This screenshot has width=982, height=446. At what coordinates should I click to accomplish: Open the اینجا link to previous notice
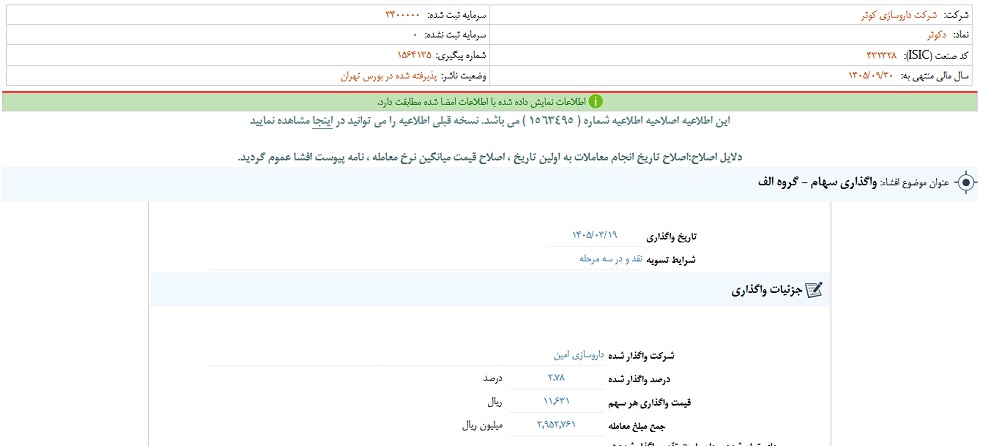[324, 122]
